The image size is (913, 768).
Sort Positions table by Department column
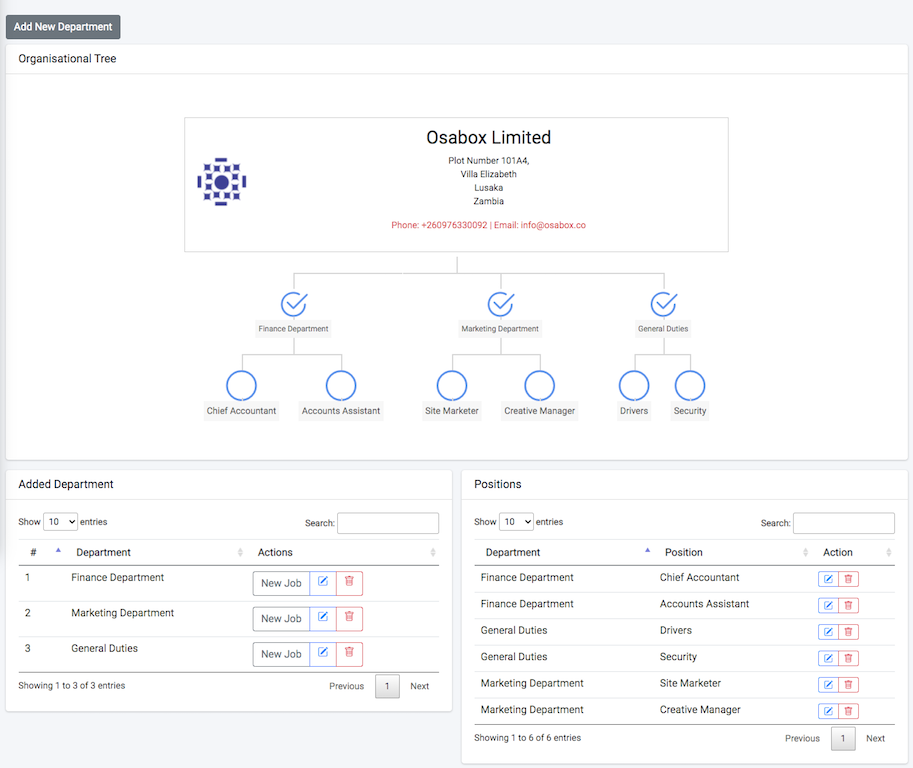click(x=564, y=552)
